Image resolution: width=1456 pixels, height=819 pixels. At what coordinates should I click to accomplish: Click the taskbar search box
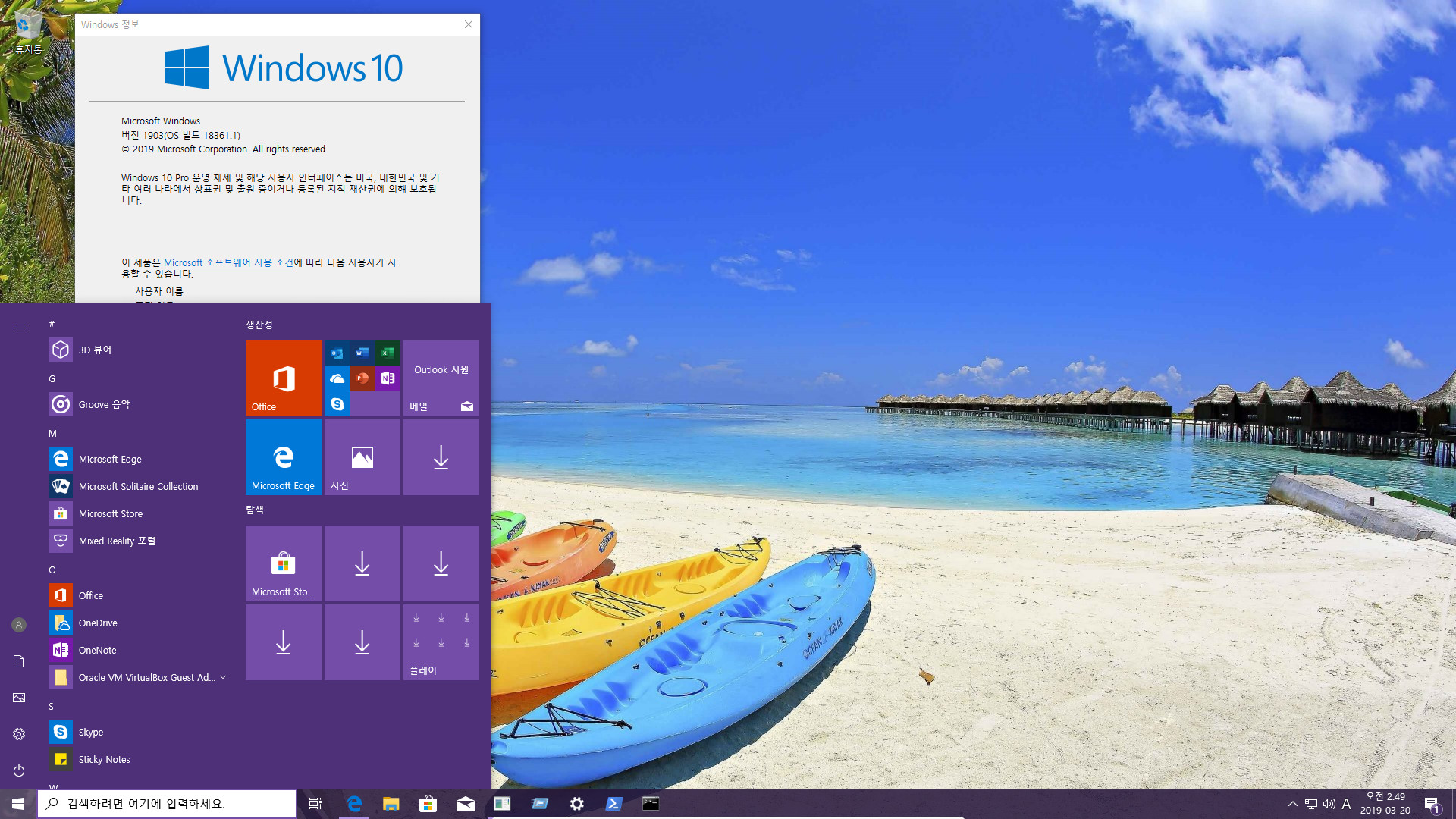(x=167, y=804)
